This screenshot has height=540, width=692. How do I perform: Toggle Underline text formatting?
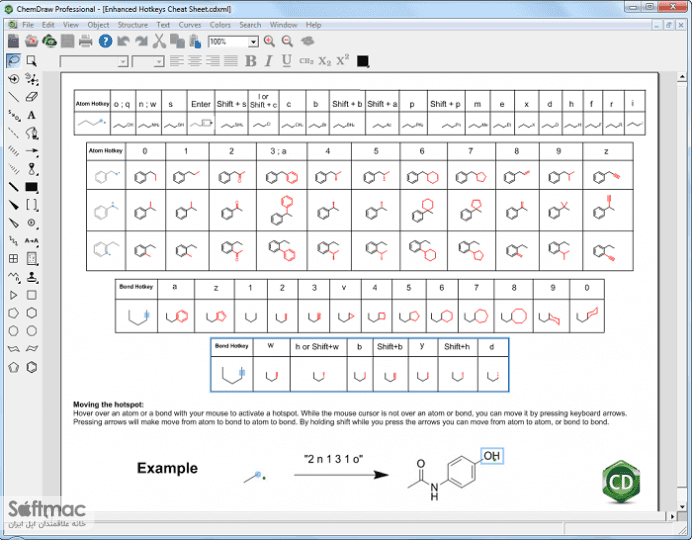(287, 61)
